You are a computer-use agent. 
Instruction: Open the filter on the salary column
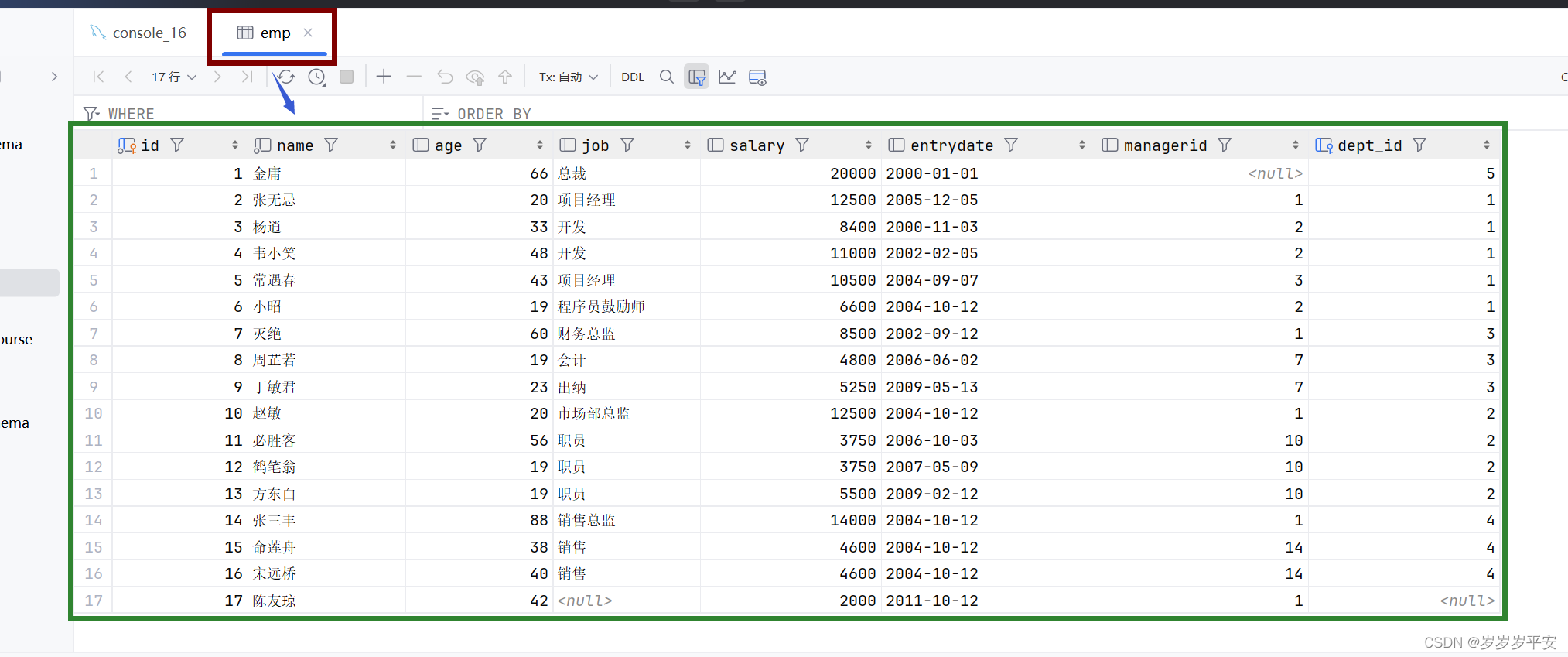click(802, 145)
